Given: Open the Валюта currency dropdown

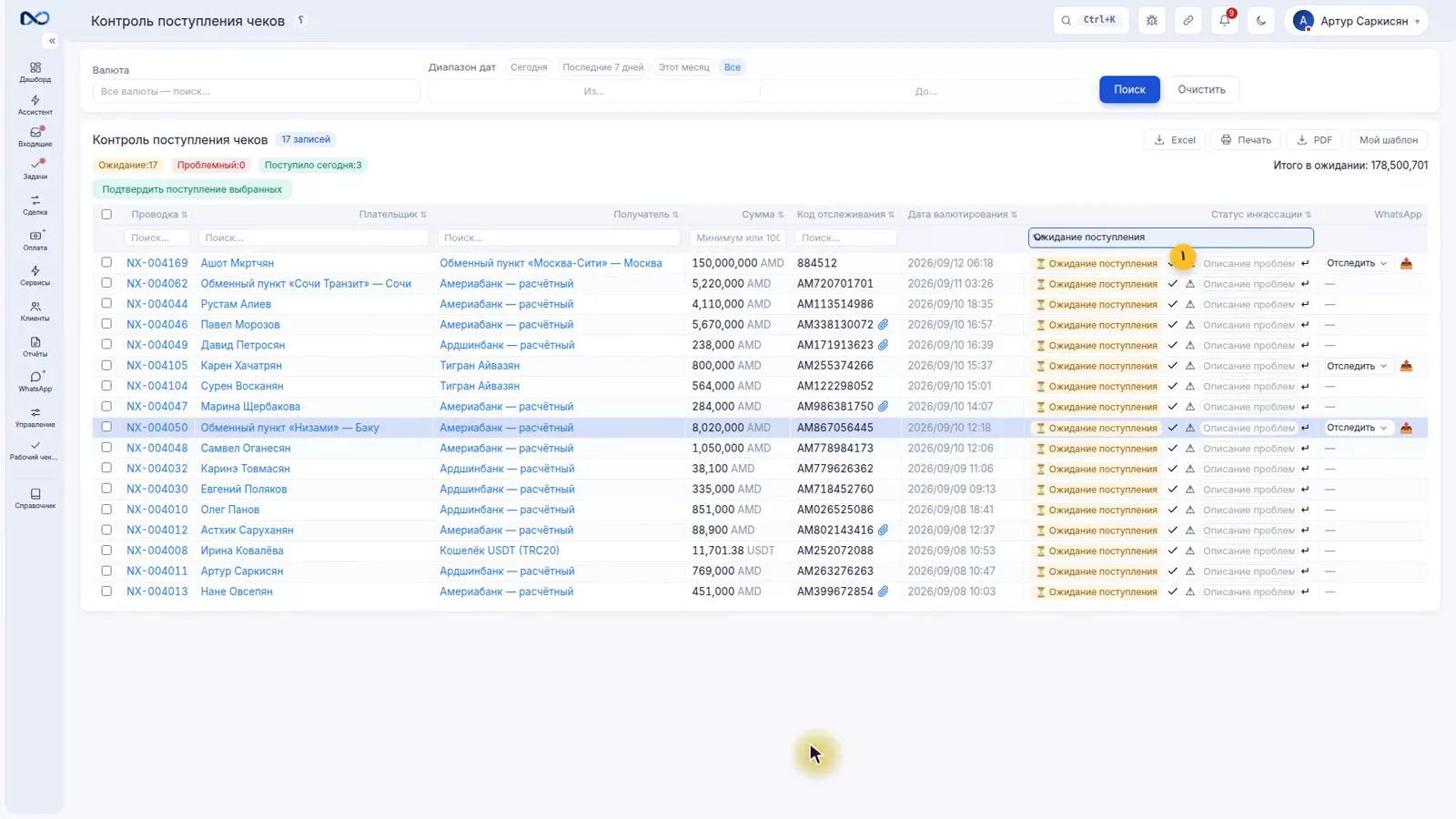Looking at the screenshot, I should point(256,91).
